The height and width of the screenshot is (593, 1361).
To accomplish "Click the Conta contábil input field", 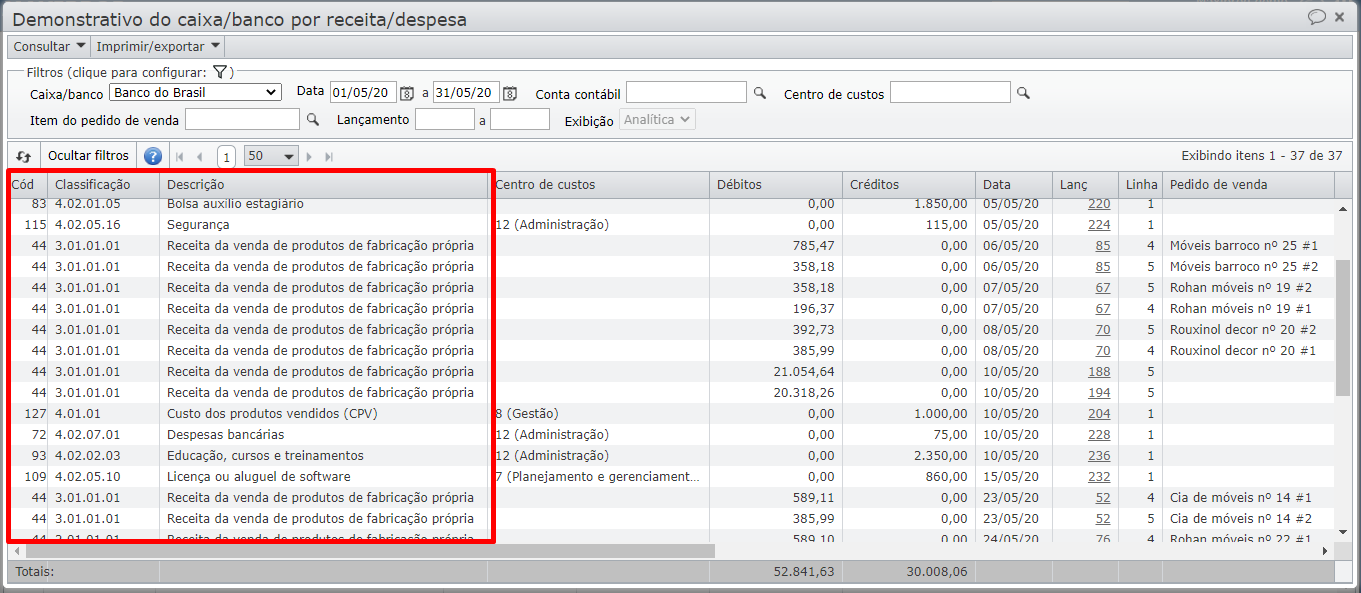I will 686,92.
